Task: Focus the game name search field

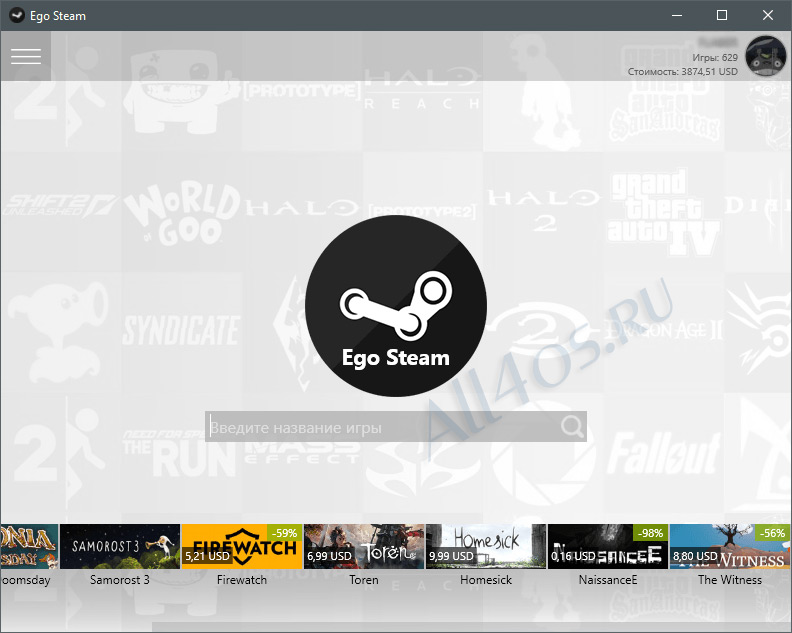Action: pos(395,427)
